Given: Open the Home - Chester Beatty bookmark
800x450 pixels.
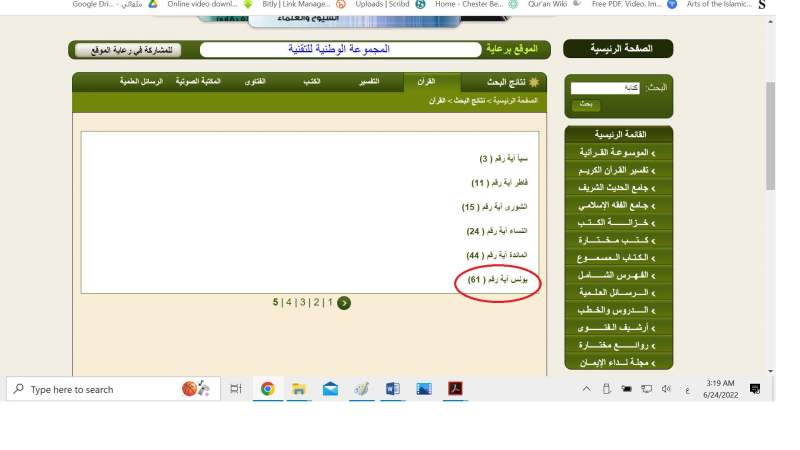Looking at the screenshot, I should 476,4.
